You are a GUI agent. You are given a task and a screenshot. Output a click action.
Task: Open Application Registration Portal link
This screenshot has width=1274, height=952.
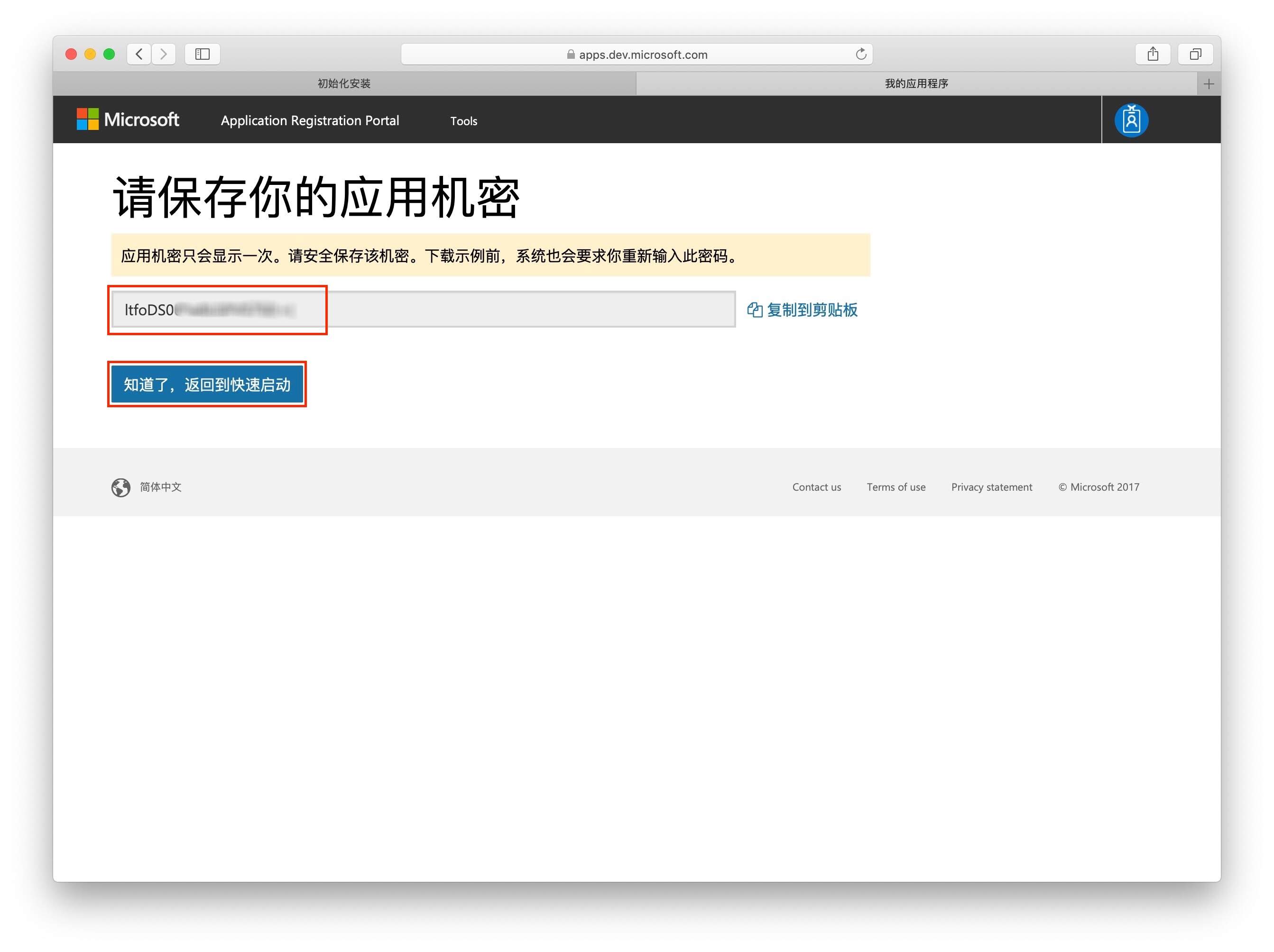[310, 121]
